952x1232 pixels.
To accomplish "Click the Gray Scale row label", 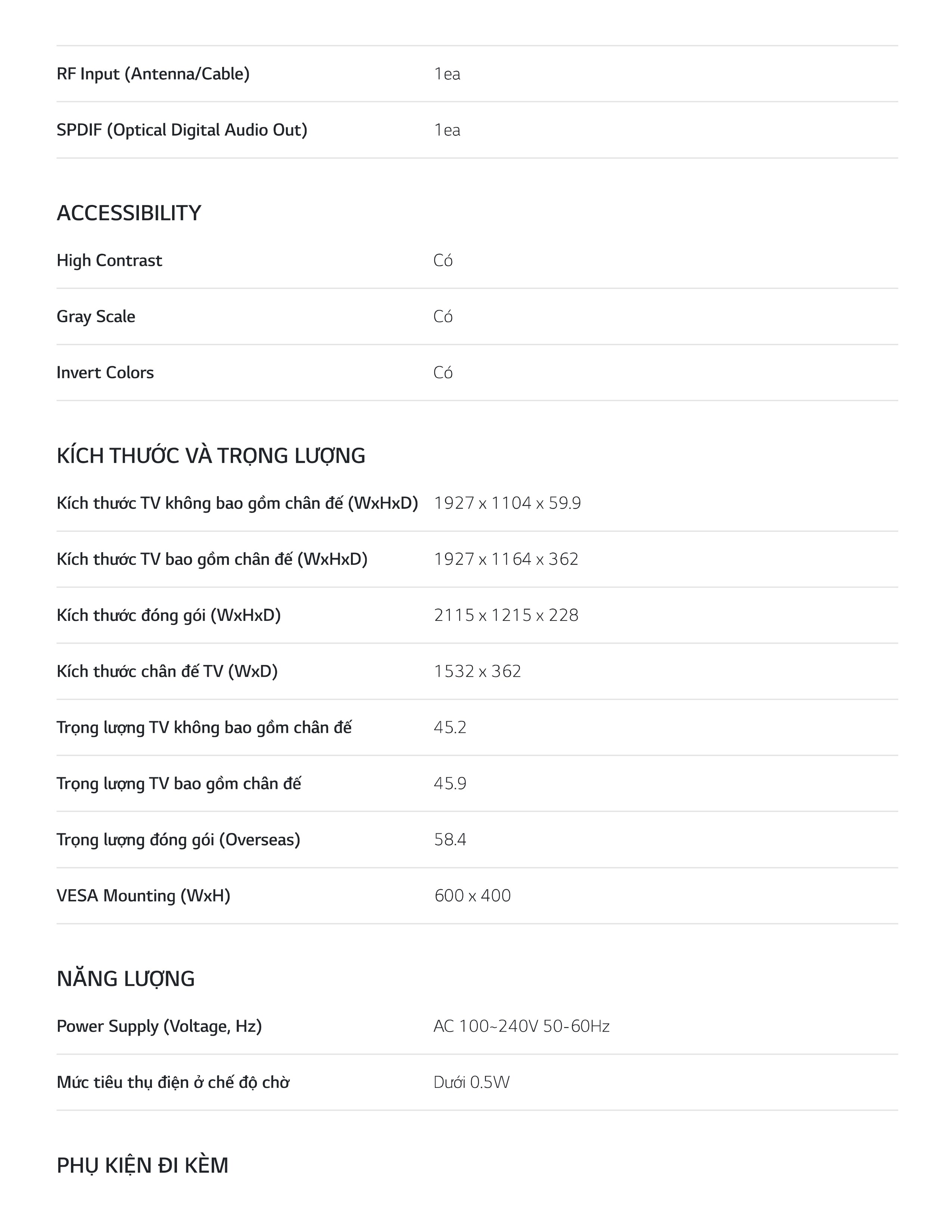I will 96,317.
